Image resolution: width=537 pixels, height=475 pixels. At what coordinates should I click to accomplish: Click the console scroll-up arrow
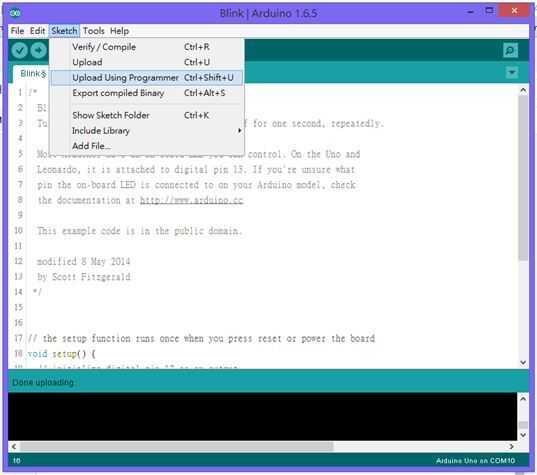(523, 399)
